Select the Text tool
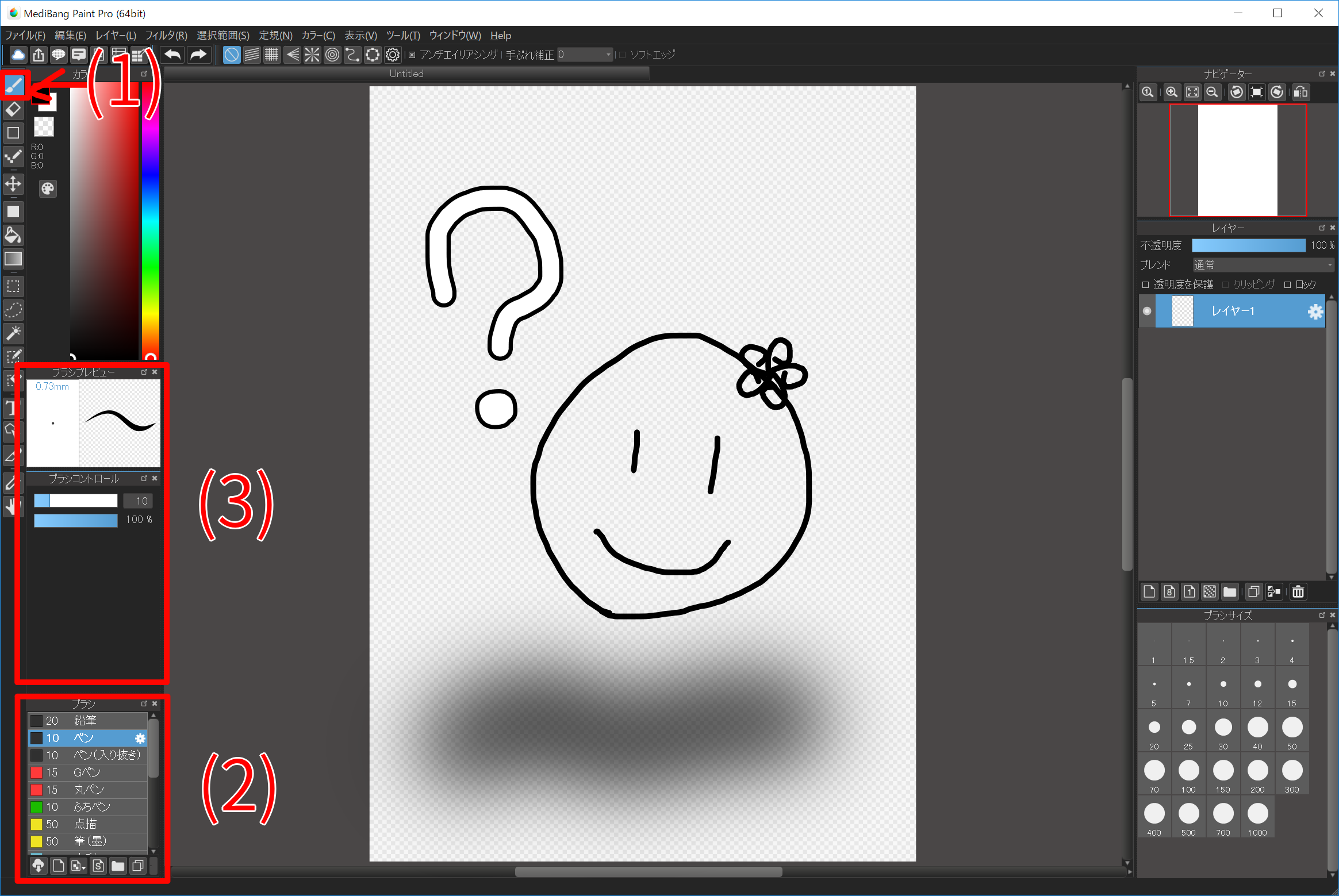This screenshot has width=1339, height=896. coord(13,408)
